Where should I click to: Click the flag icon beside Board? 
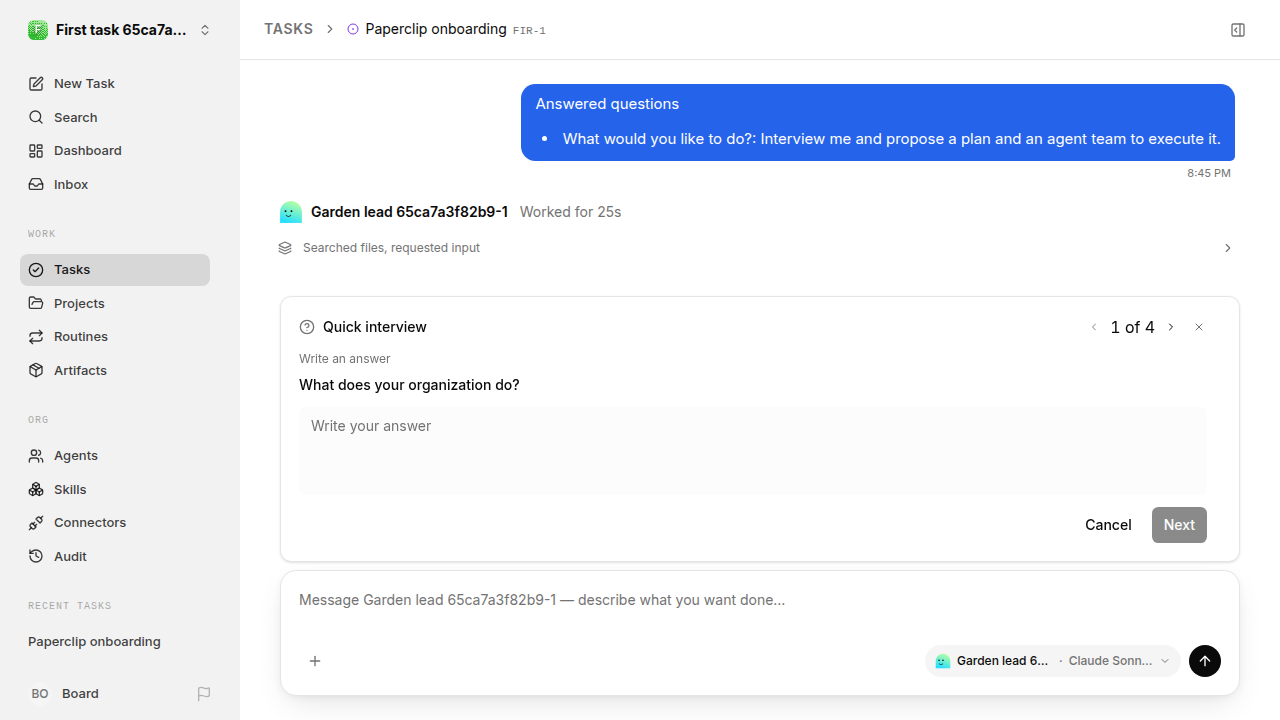204,694
